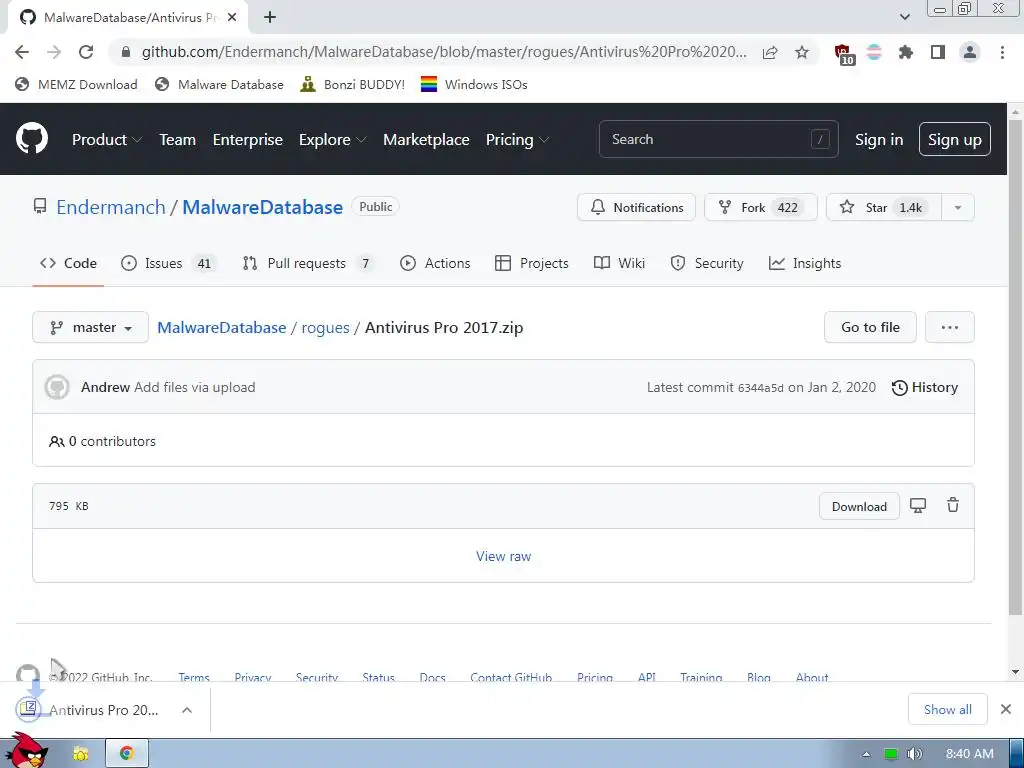Viewport: 1024px width, 768px height.
Task: Expand the Product dropdown menu
Action: point(107,140)
